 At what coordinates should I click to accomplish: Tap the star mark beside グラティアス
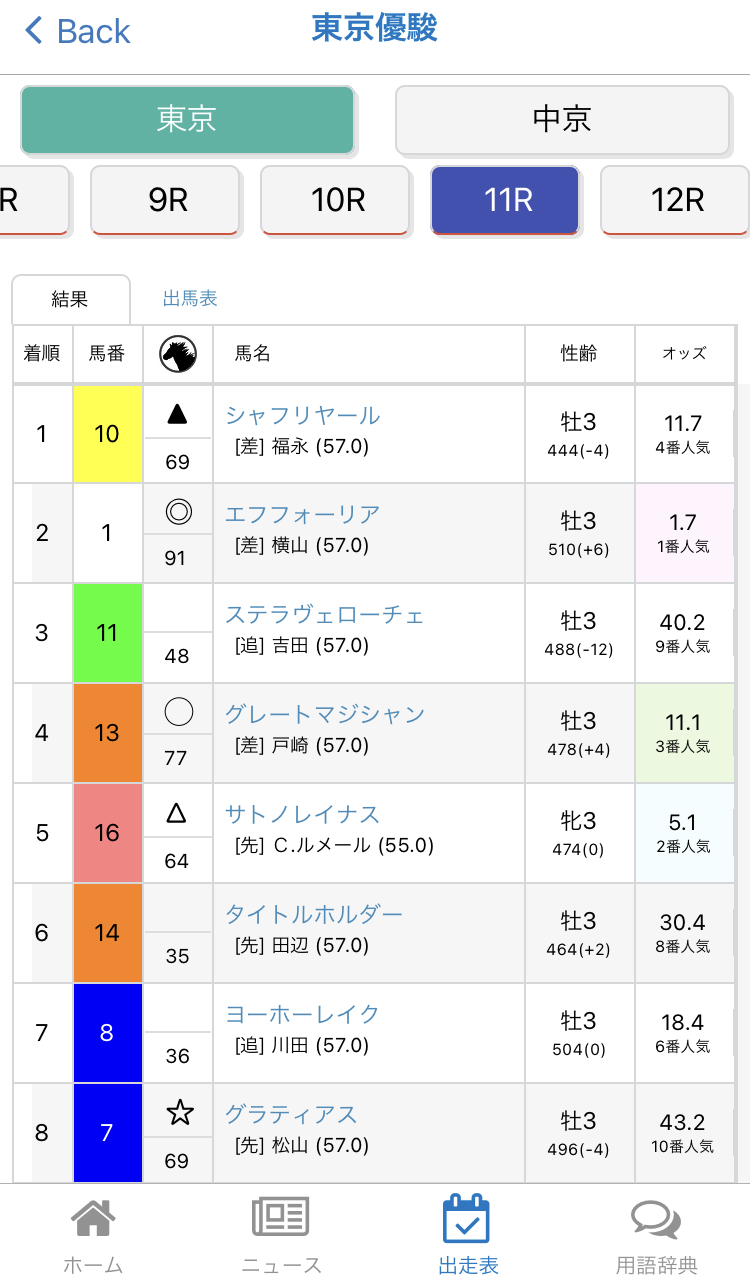pyautogui.click(x=179, y=1112)
